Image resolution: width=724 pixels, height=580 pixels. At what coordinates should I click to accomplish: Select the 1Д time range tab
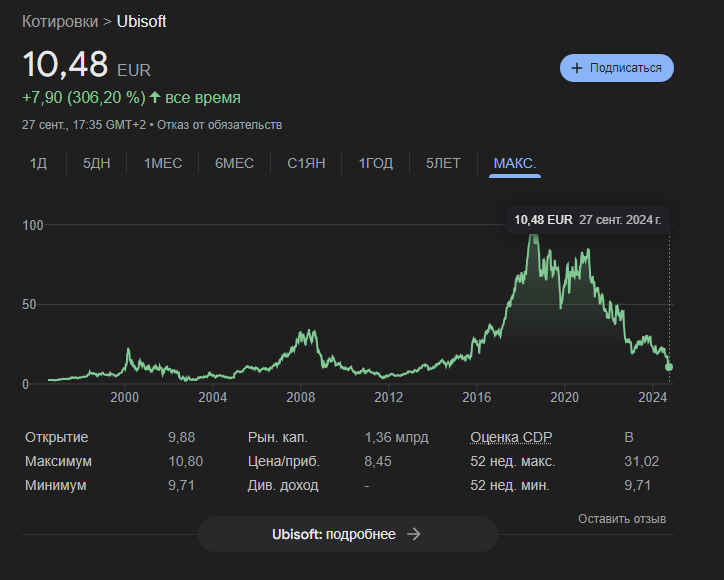tap(38, 163)
